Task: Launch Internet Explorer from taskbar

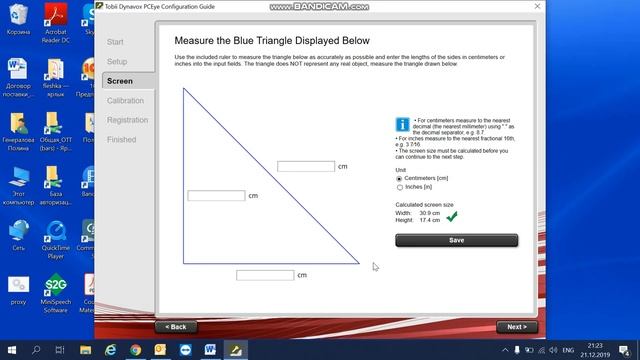Action: [111, 350]
